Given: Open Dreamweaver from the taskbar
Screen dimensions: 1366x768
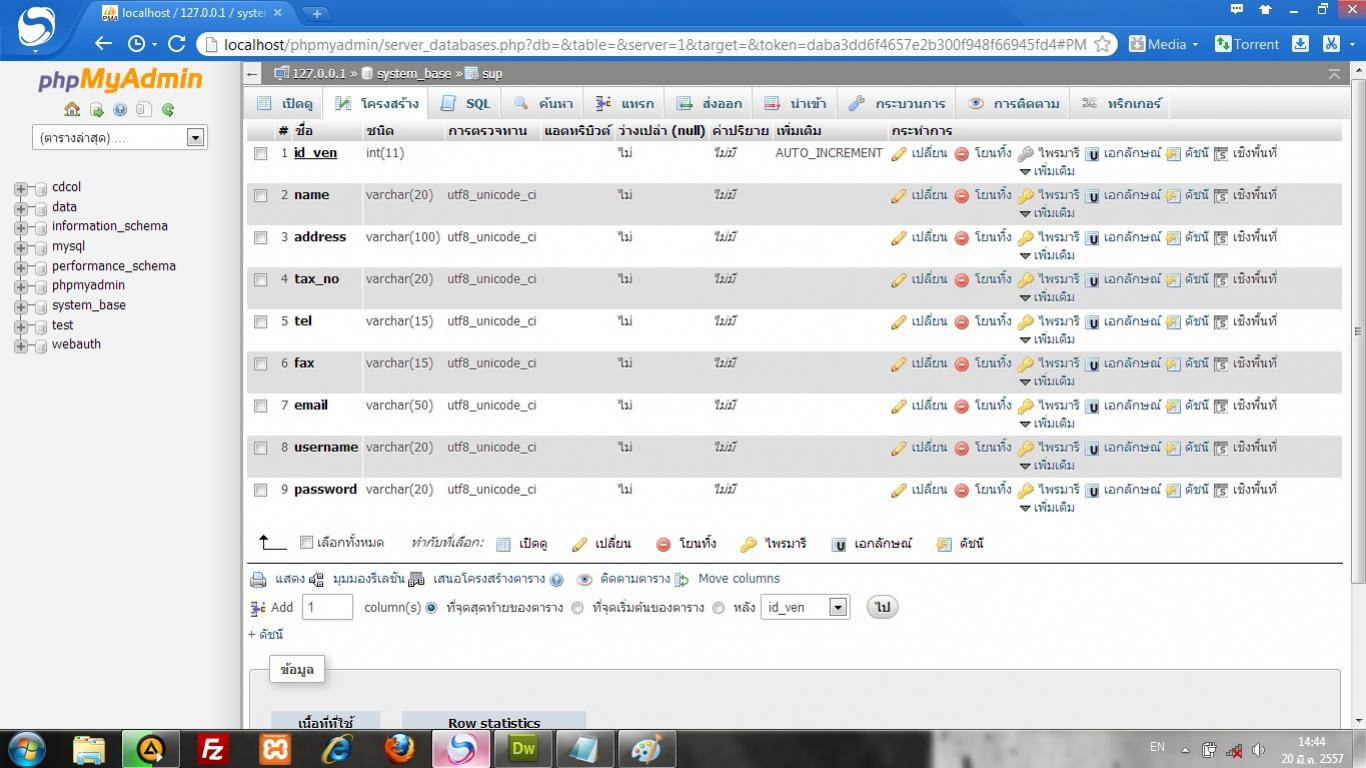Looking at the screenshot, I should pyautogui.click(x=523, y=749).
